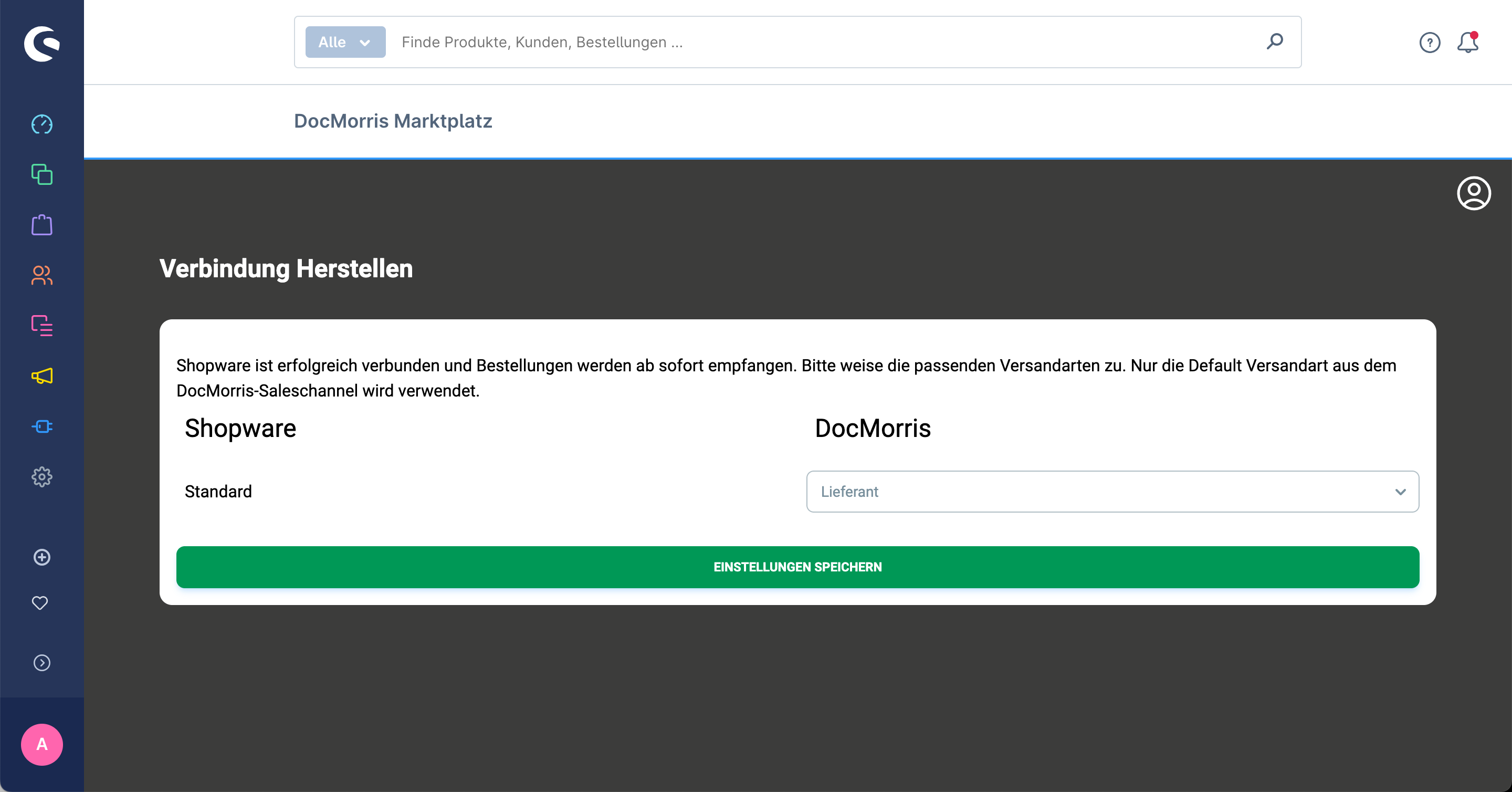Click the Verbindung Herstellen heading
Image resolution: width=1512 pixels, height=792 pixels.
[x=287, y=269]
